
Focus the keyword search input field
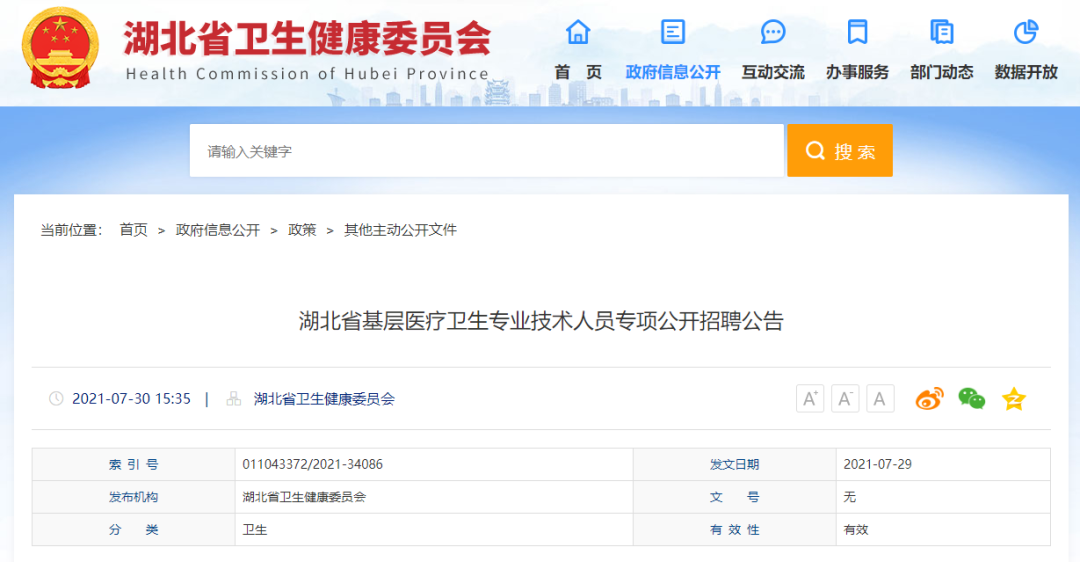(x=486, y=150)
